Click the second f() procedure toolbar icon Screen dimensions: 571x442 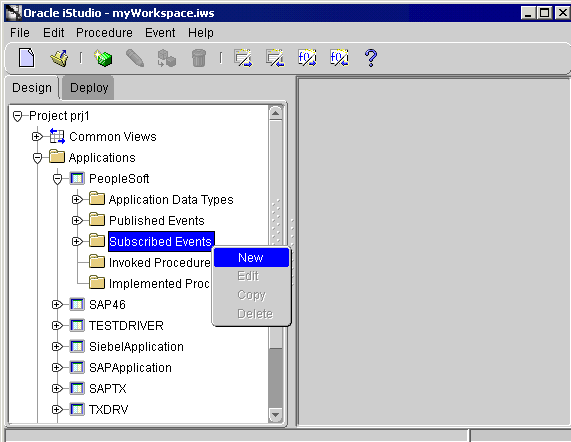[339, 58]
